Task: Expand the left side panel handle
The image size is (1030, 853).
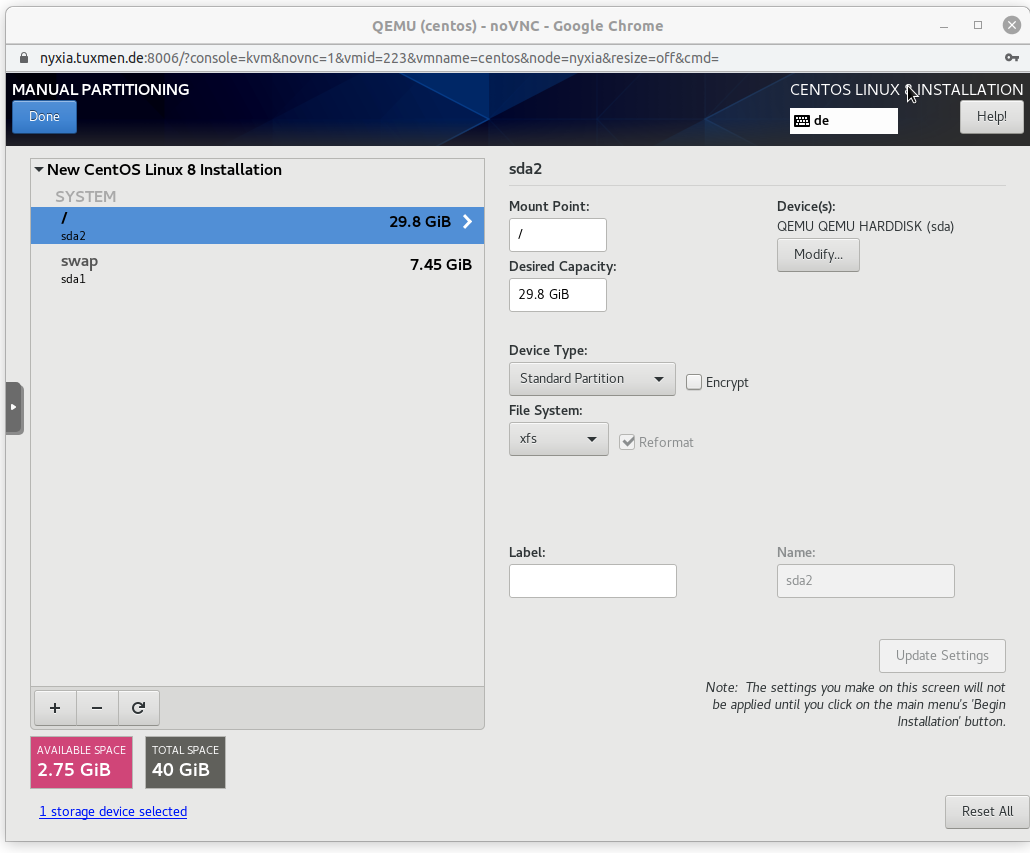Action: [14, 407]
